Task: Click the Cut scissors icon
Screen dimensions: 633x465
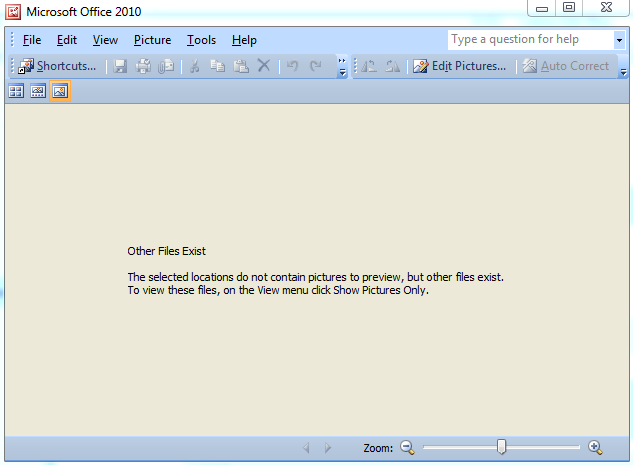Action: click(x=195, y=66)
